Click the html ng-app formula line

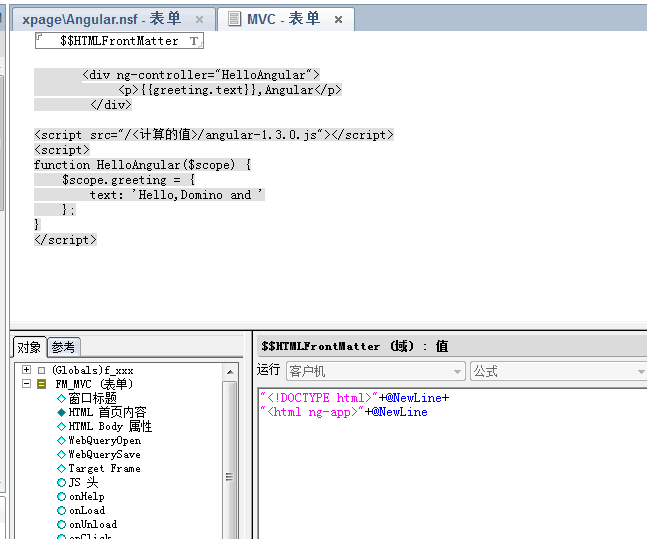click(344, 412)
